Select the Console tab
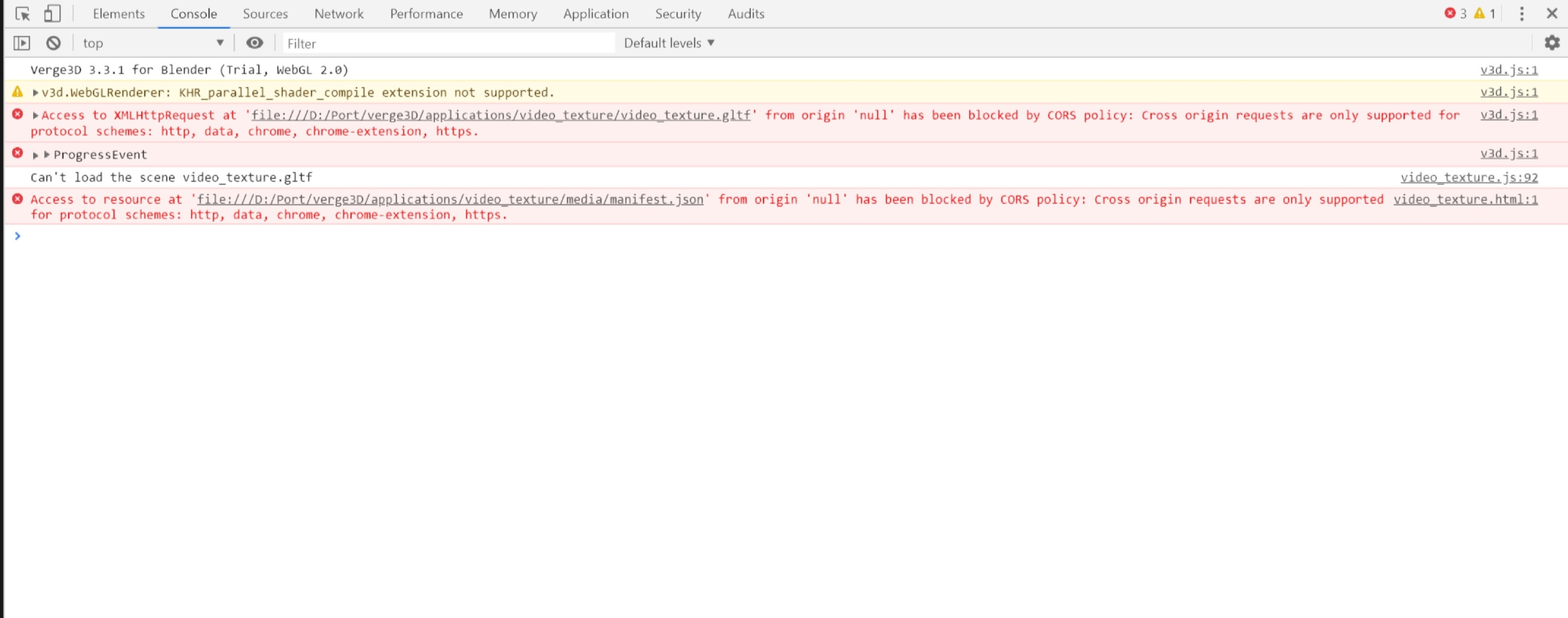This screenshot has height=618, width=1568. tap(194, 13)
